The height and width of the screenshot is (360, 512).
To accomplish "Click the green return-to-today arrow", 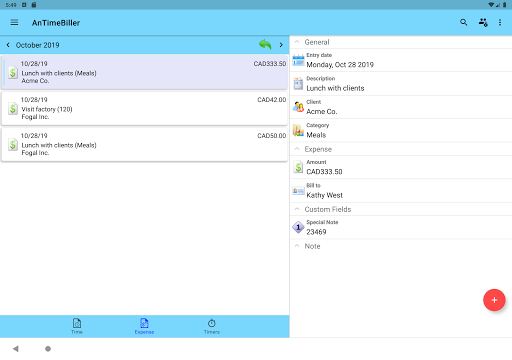I will coord(265,44).
